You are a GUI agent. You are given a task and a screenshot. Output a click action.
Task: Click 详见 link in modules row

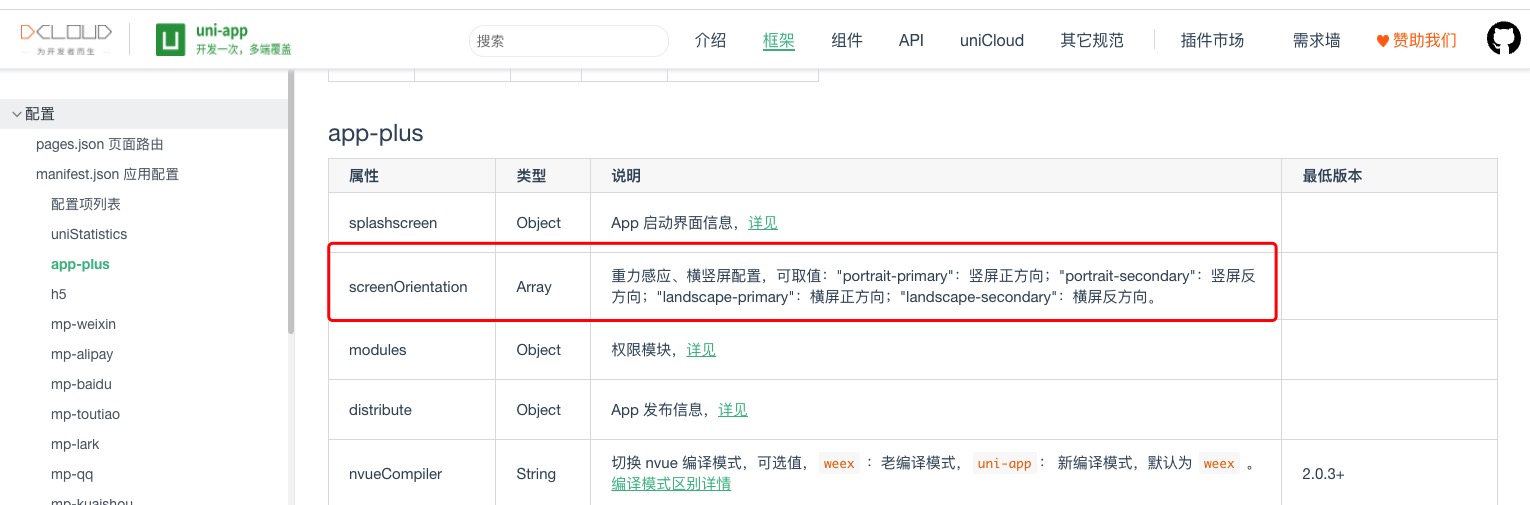click(x=701, y=349)
